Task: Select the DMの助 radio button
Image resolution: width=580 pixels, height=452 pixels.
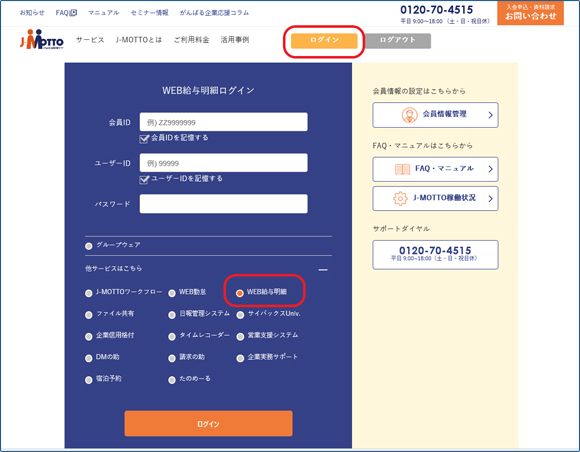Action: pos(88,358)
